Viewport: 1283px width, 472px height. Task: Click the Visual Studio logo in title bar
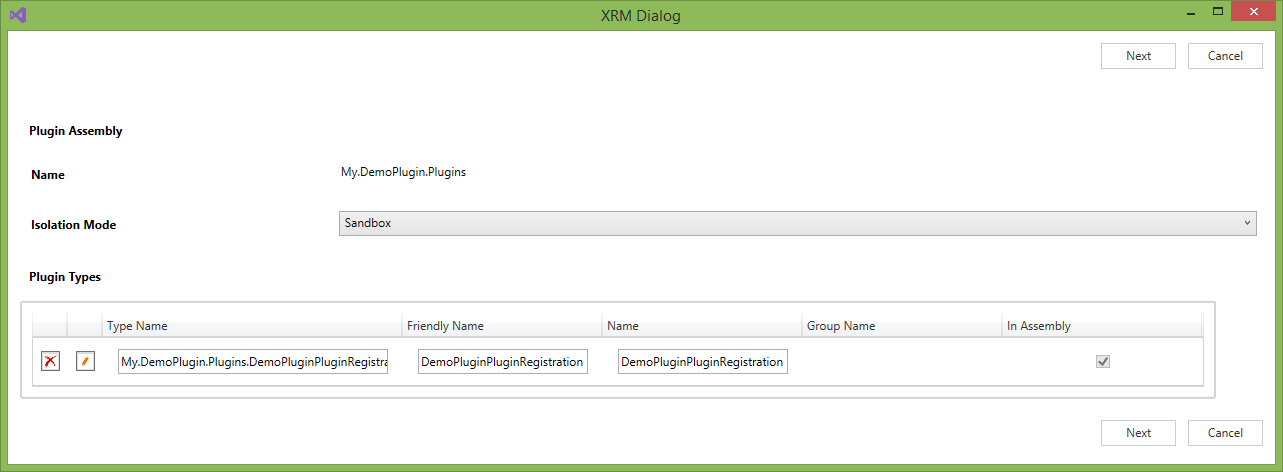pos(18,15)
